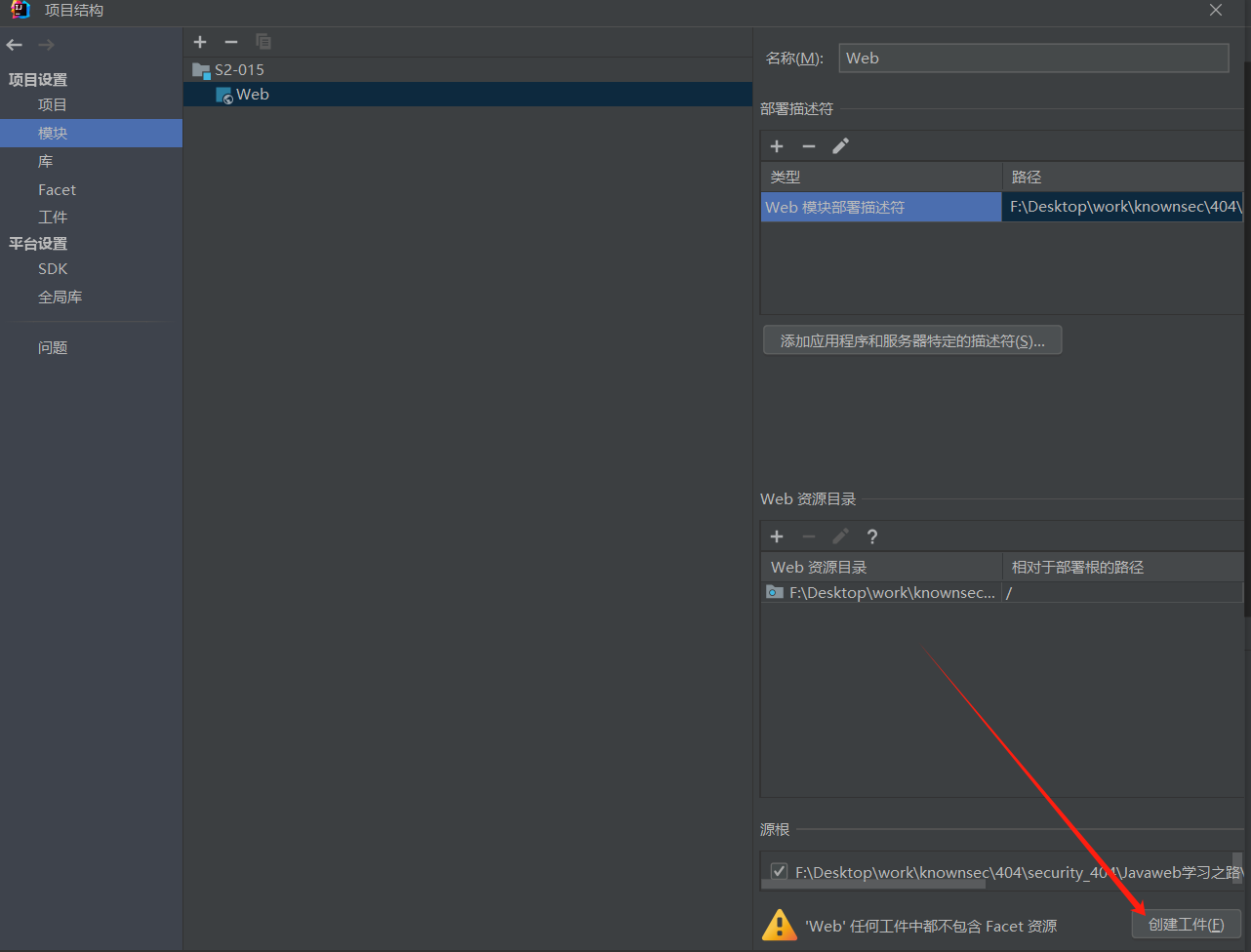Image resolution: width=1251 pixels, height=952 pixels.
Task: Add a deployment descriptor with plus icon
Action: point(777,146)
